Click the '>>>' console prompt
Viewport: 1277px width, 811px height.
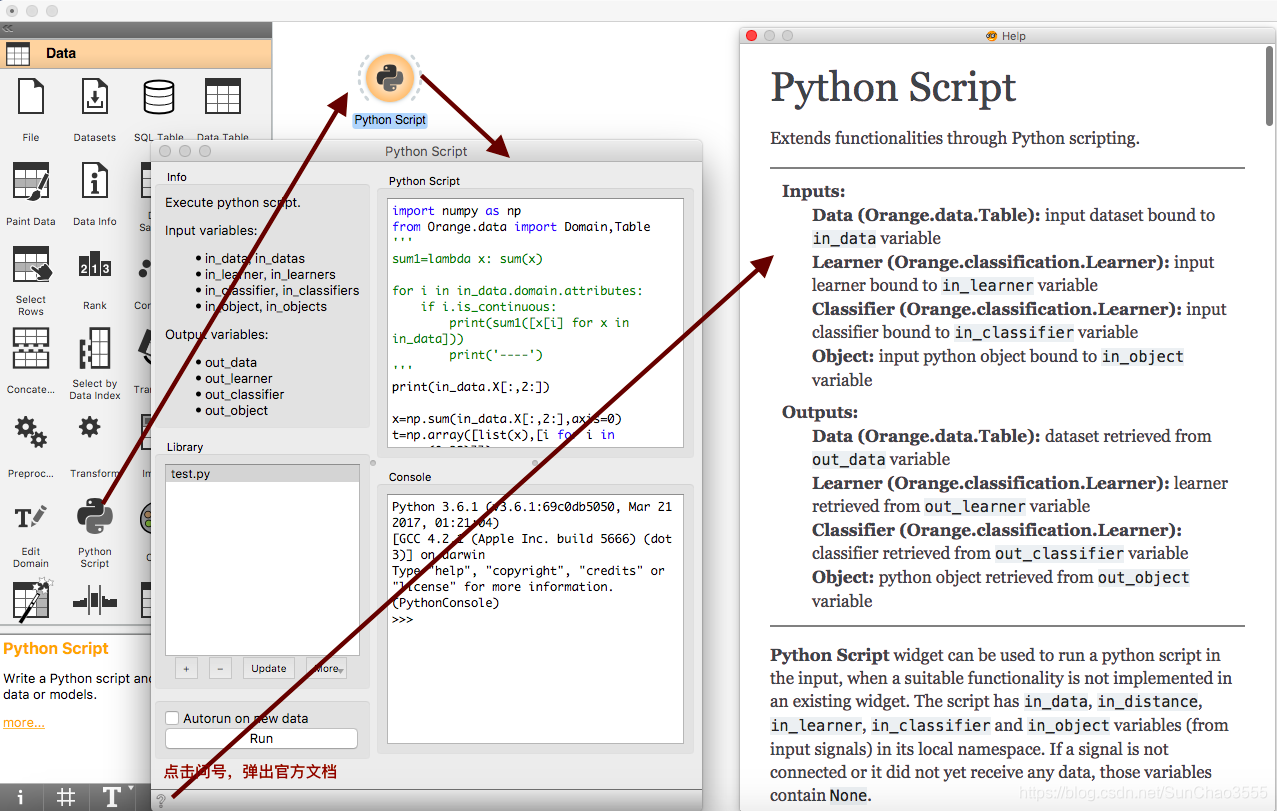click(402, 620)
